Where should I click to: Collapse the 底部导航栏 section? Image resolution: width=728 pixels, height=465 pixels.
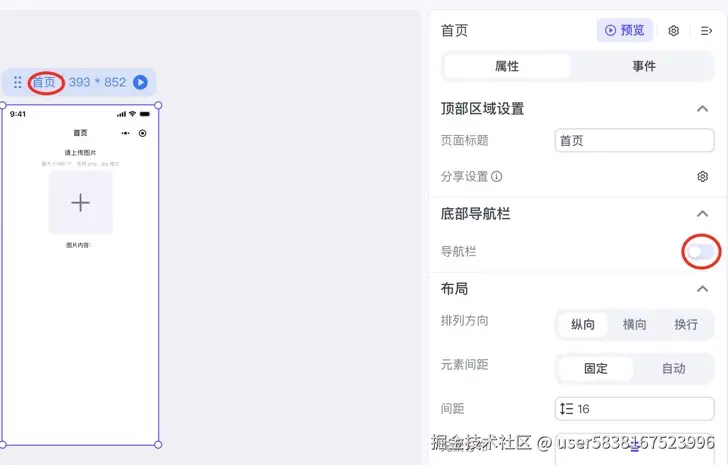click(x=702, y=214)
